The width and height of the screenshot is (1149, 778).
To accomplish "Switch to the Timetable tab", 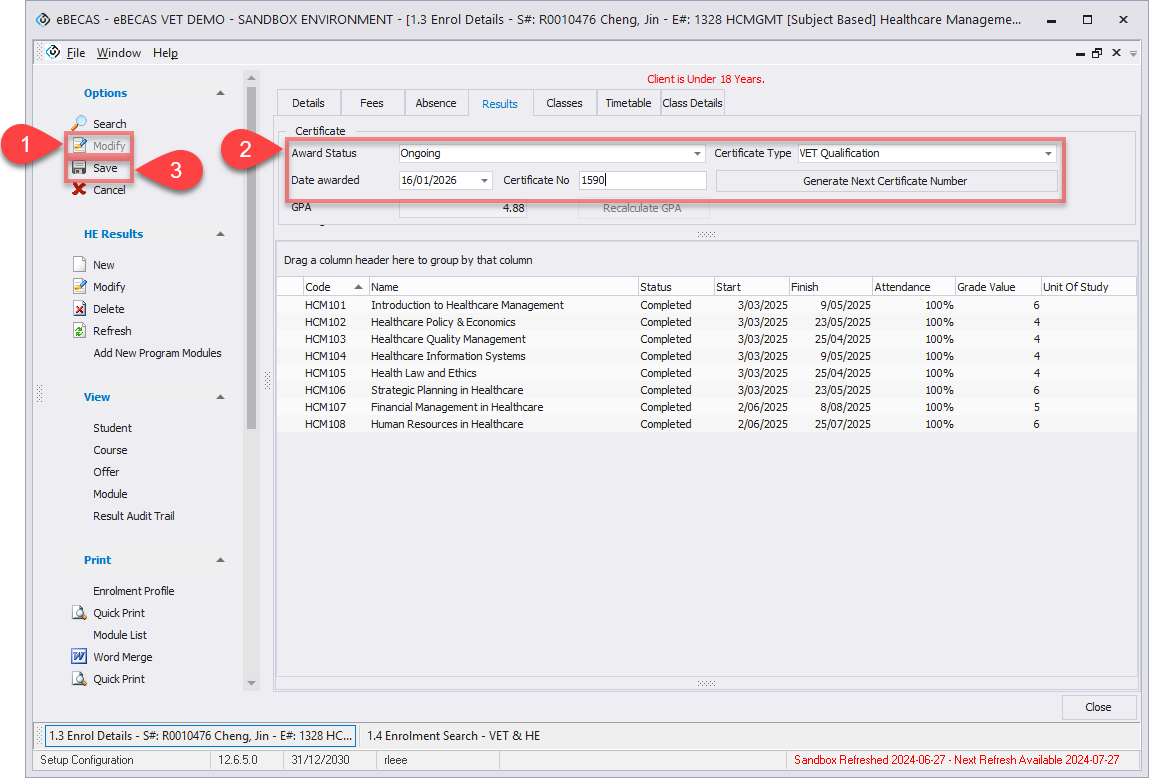I will point(628,103).
